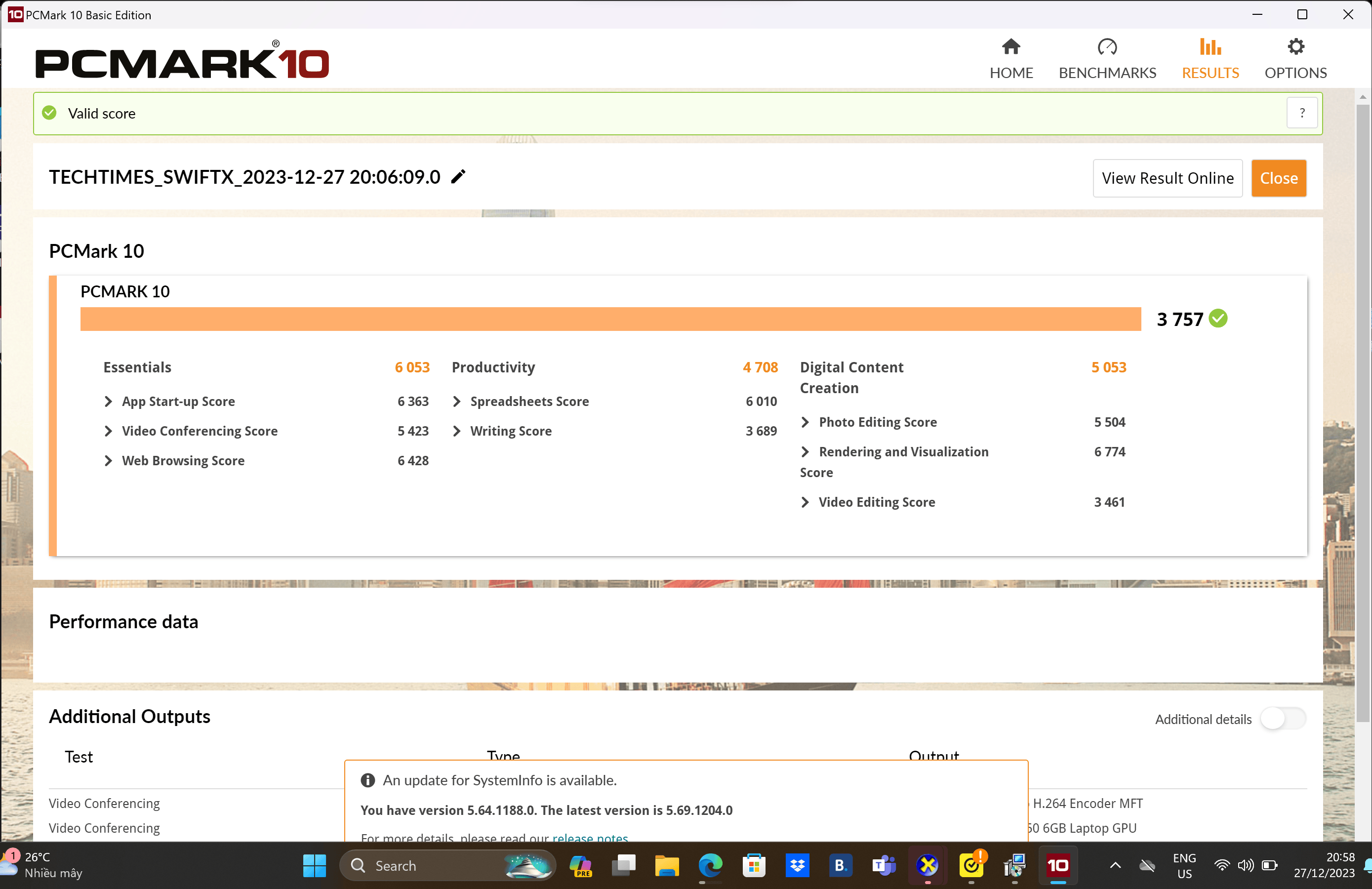Viewport: 1372px width, 889px height.
Task: Open the blue B app in taskbar
Action: 841,865
